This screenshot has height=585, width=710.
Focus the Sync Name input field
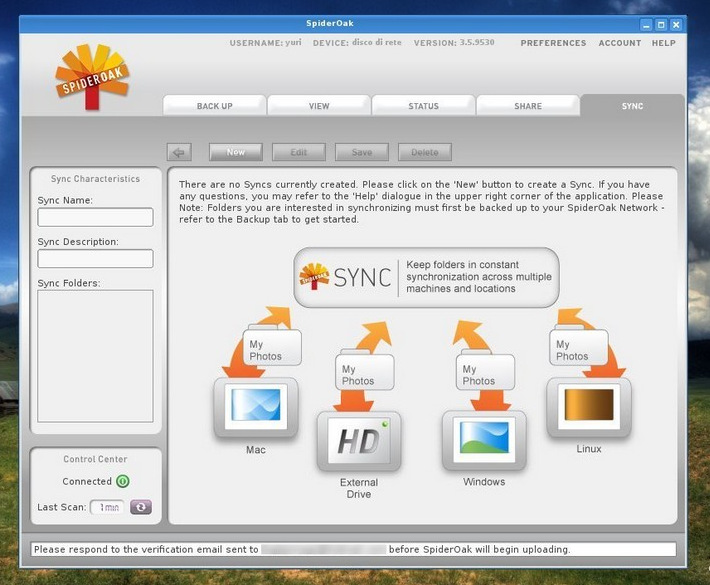click(x=96, y=217)
